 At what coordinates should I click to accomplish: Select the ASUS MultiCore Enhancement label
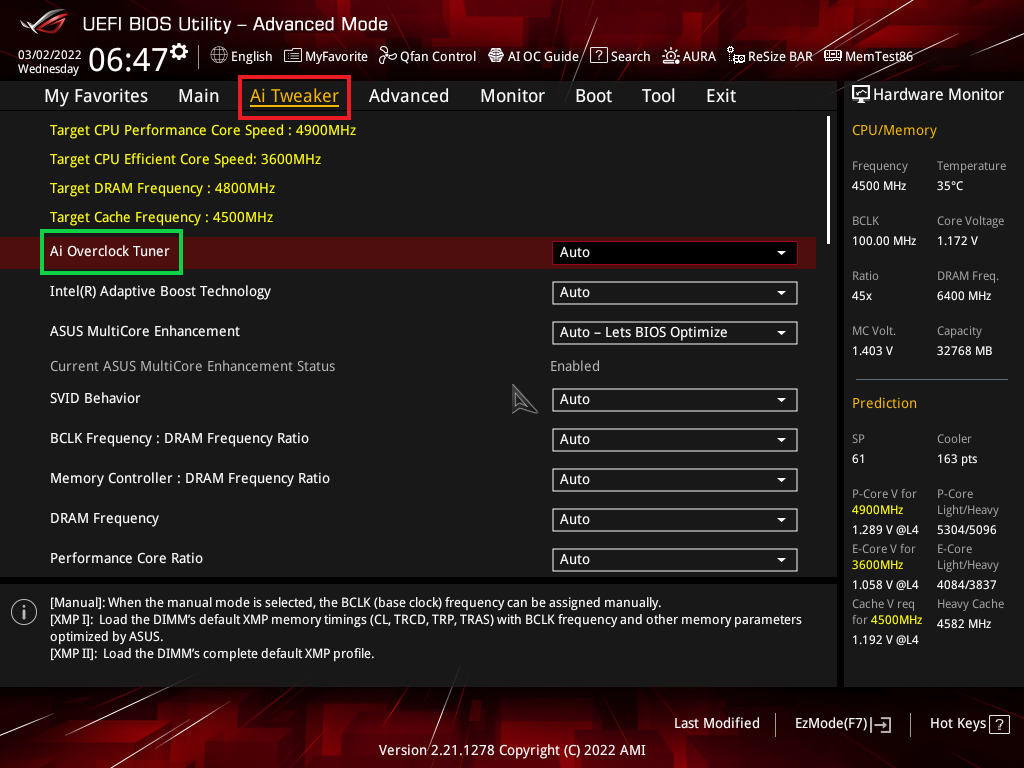coord(145,331)
